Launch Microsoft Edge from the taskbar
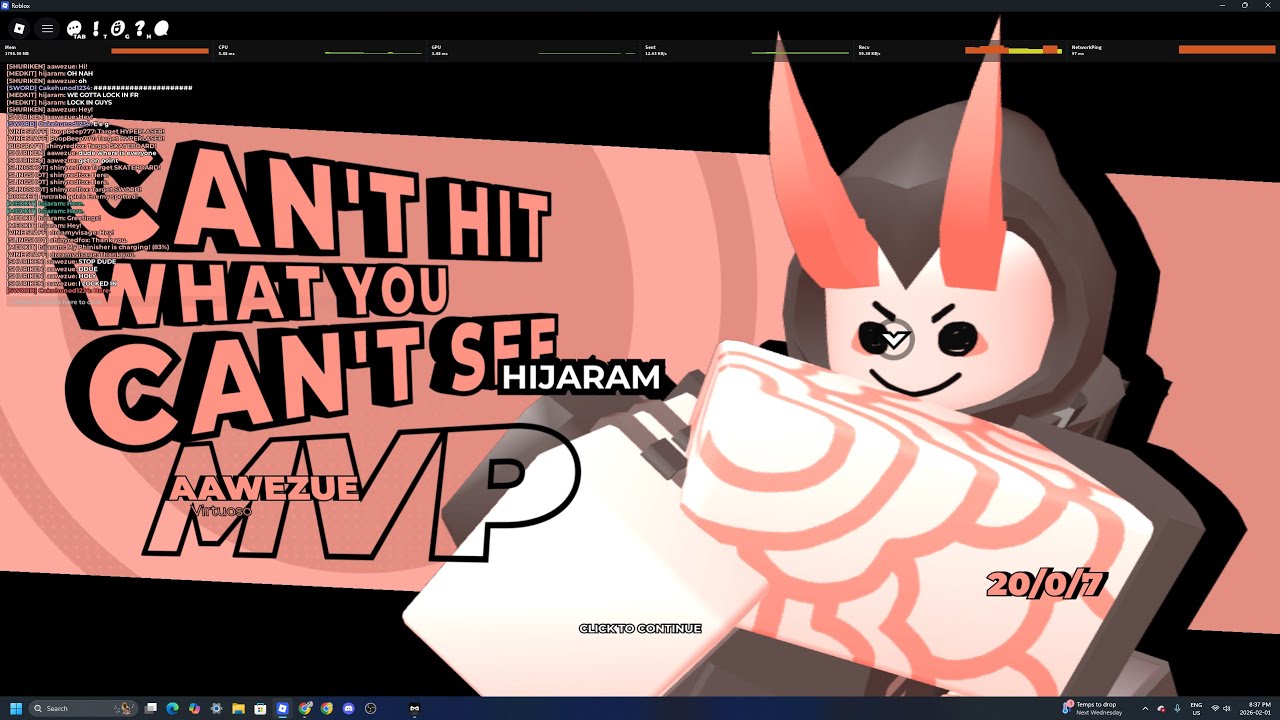Viewport: 1280px width, 720px height. pyautogui.click(x=172, y=708)
